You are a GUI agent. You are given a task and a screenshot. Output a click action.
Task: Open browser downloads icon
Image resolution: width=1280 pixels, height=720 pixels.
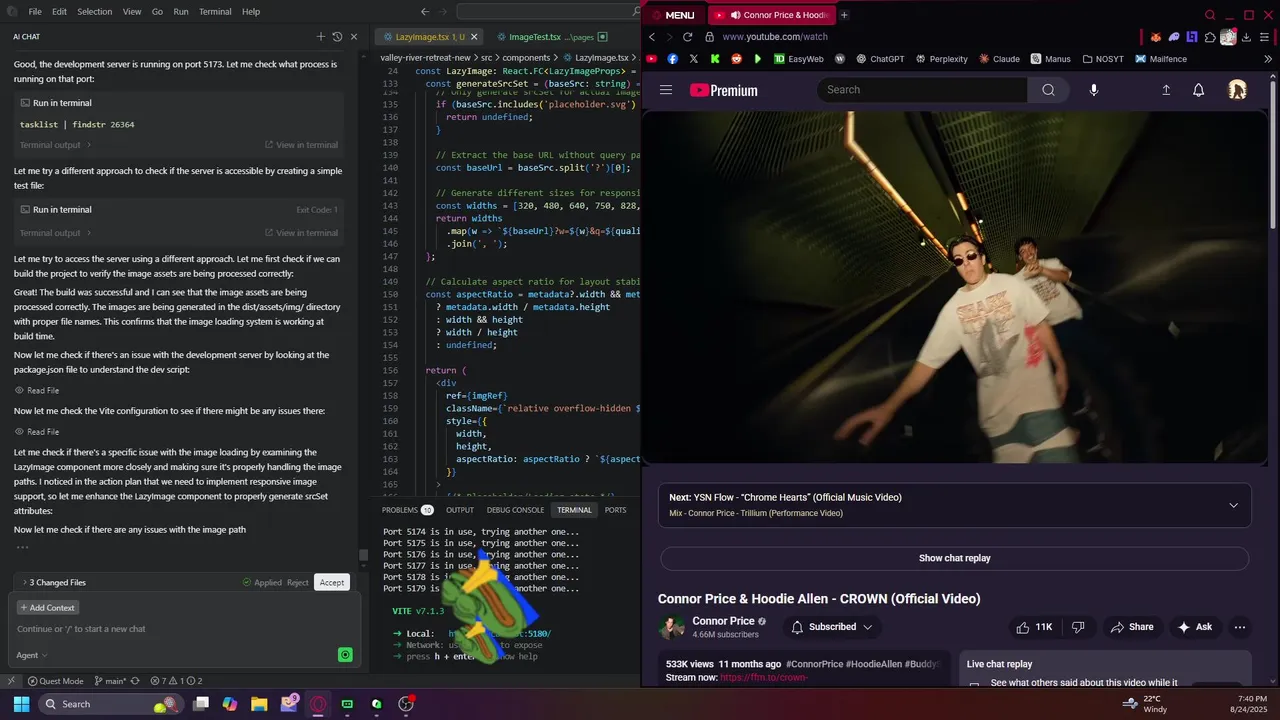click(1246, 37)
